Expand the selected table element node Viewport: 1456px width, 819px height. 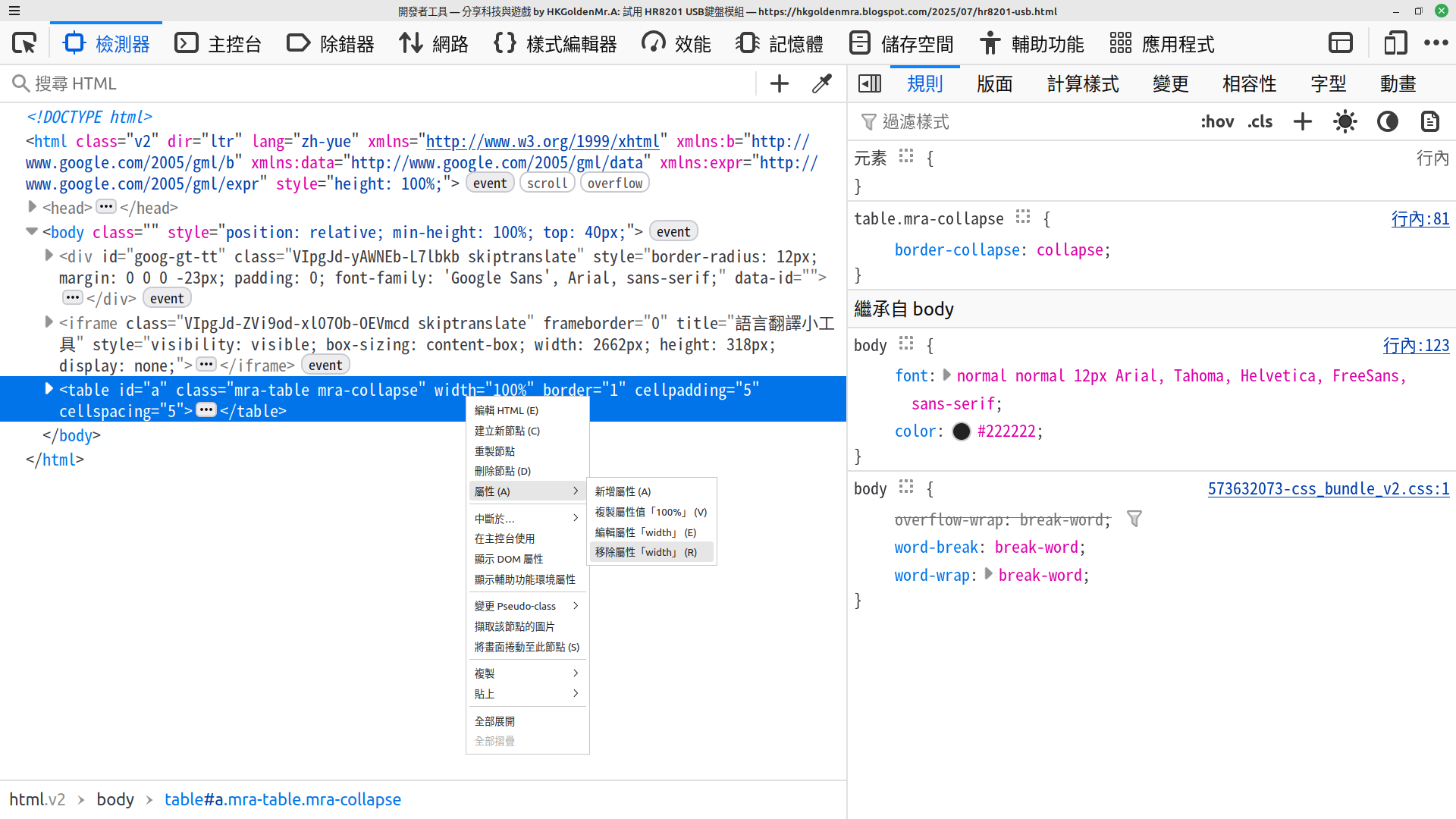[x=49, y=389]
